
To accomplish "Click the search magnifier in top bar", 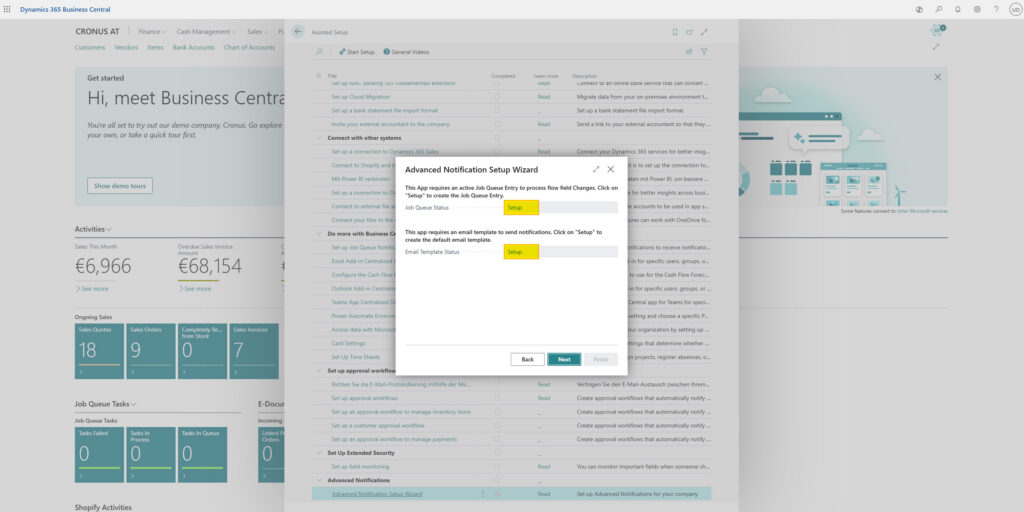I will [x=938, y=9].
